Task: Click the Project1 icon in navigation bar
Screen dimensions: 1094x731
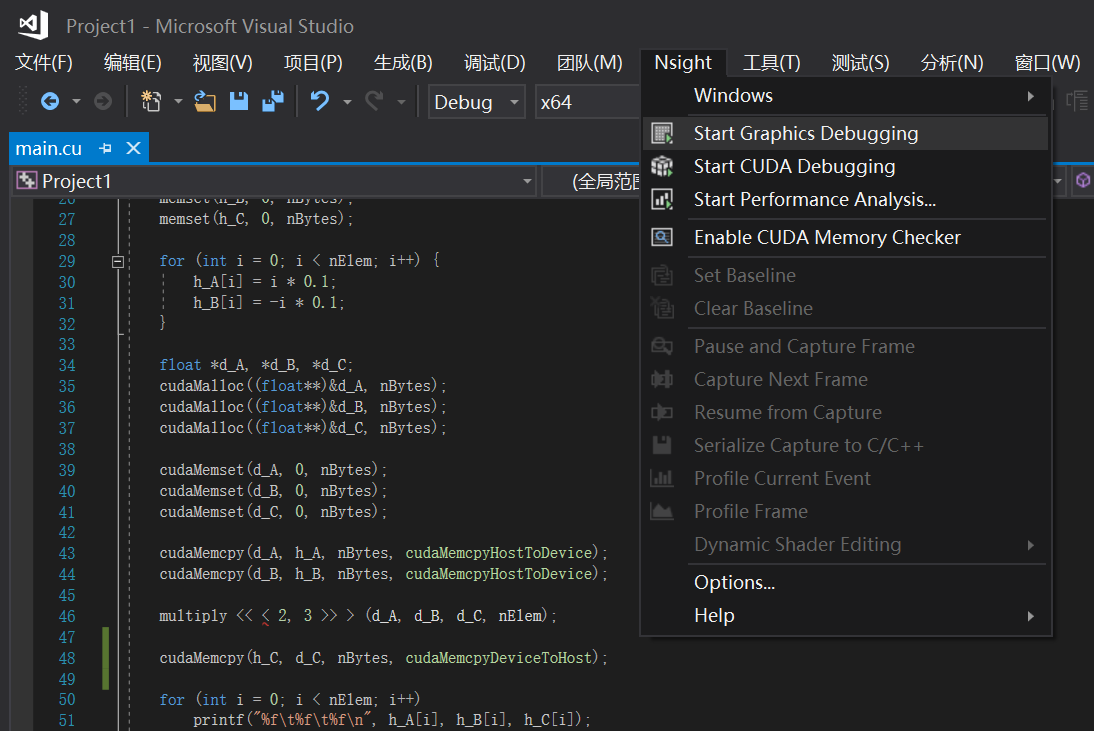Action: (x=27, y=181)
